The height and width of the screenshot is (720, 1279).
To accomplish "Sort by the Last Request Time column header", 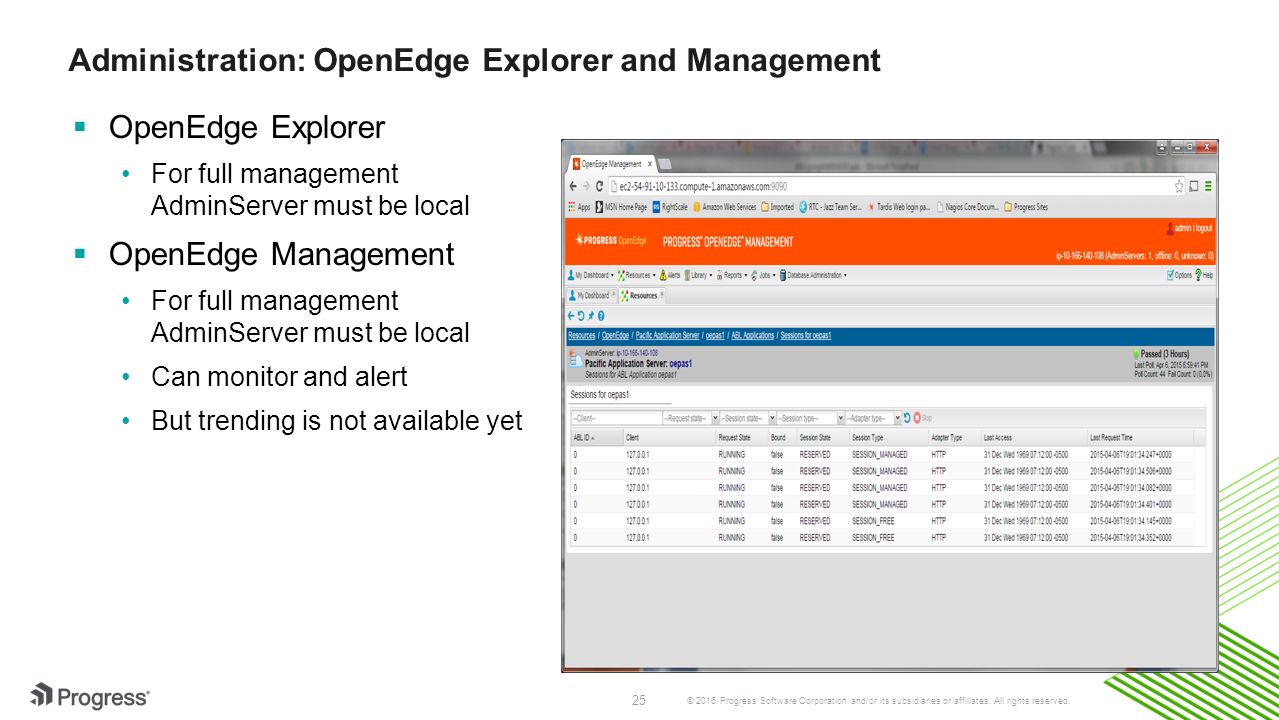I will (1139, 438).
